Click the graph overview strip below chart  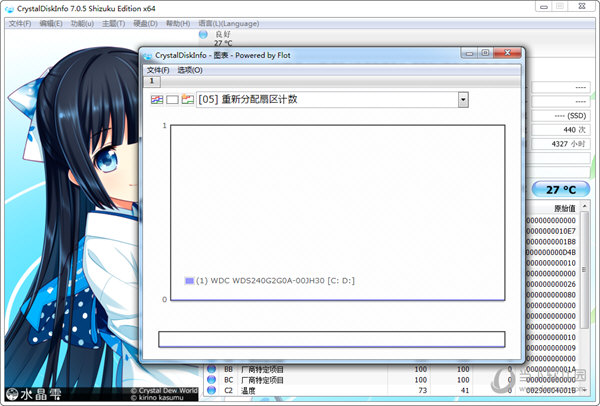332,339
